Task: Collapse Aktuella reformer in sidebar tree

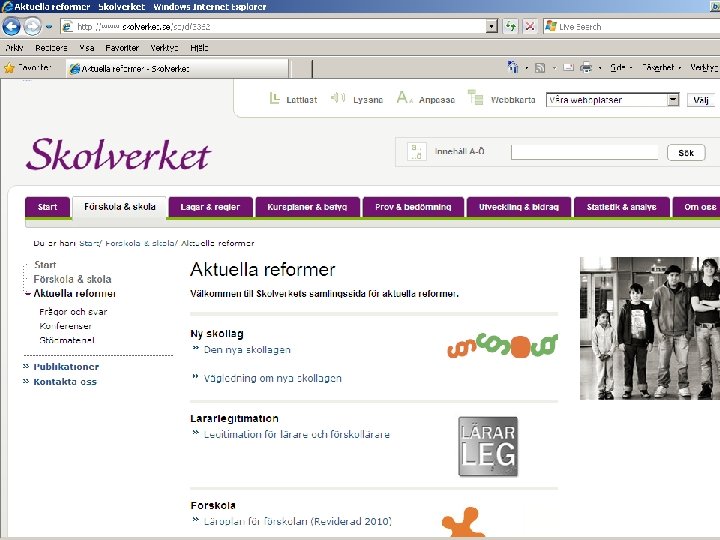Action: point(28,293)
